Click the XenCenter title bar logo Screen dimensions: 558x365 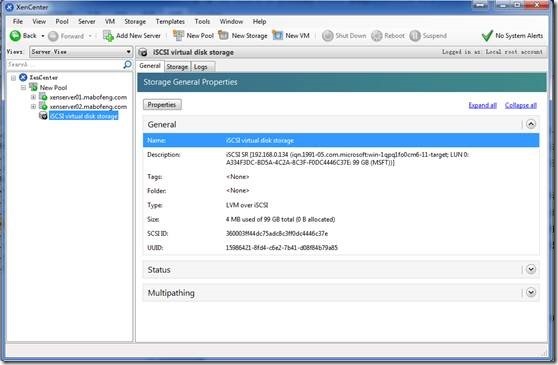(10, 7)
